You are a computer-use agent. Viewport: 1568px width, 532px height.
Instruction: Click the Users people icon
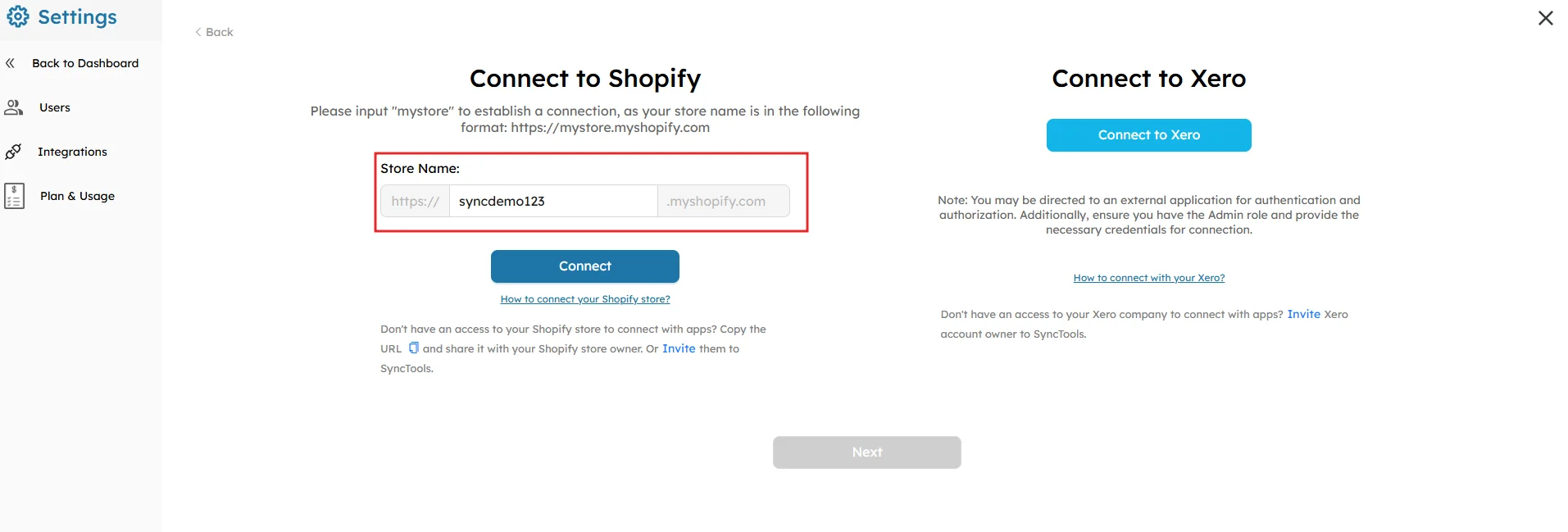pyautogui.click(x=14, y=107)
